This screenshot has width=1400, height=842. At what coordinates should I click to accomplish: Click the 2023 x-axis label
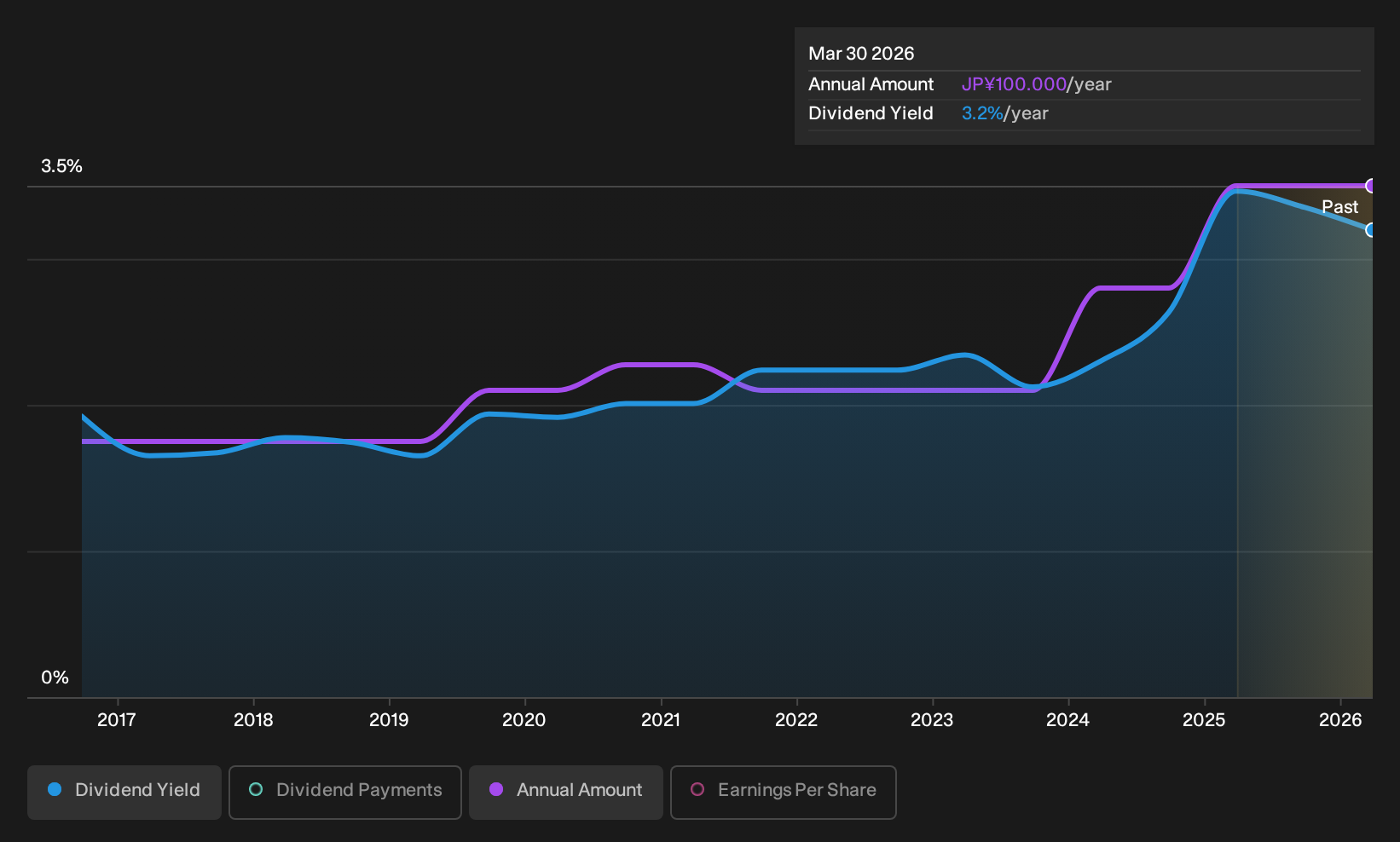(932, 720)
